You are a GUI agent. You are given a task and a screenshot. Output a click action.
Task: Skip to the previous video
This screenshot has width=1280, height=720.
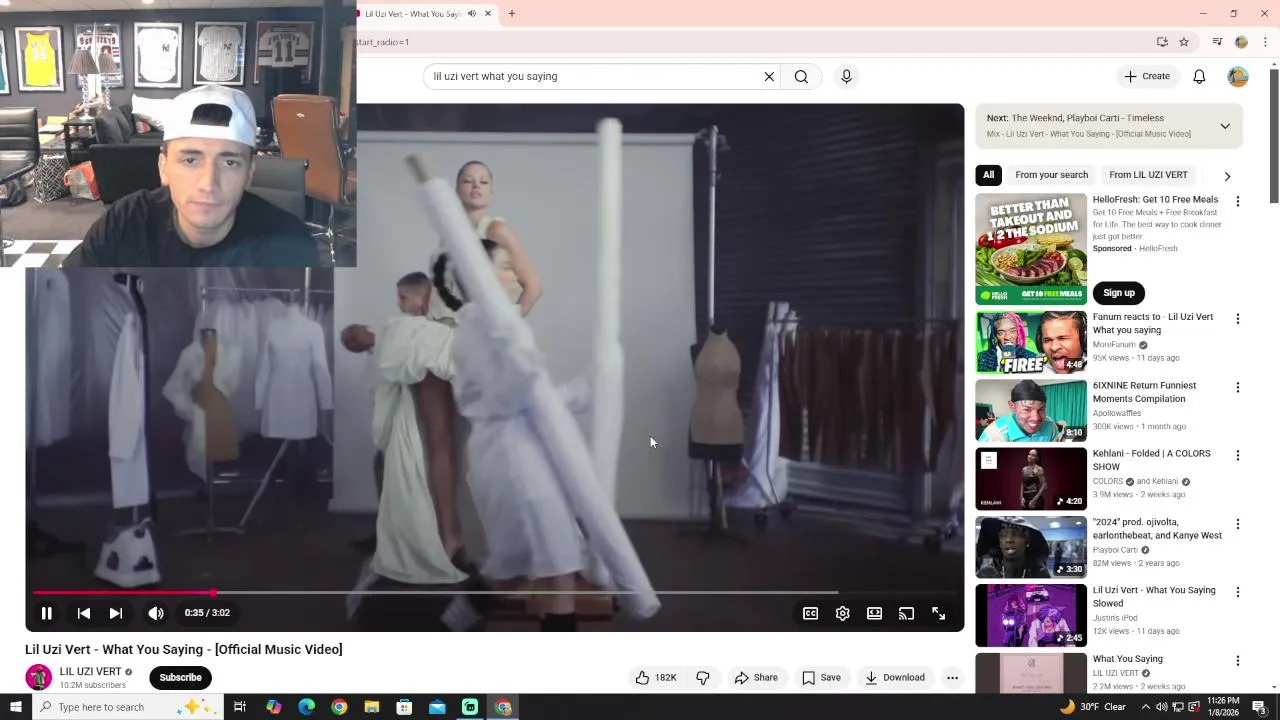(84, 613)
